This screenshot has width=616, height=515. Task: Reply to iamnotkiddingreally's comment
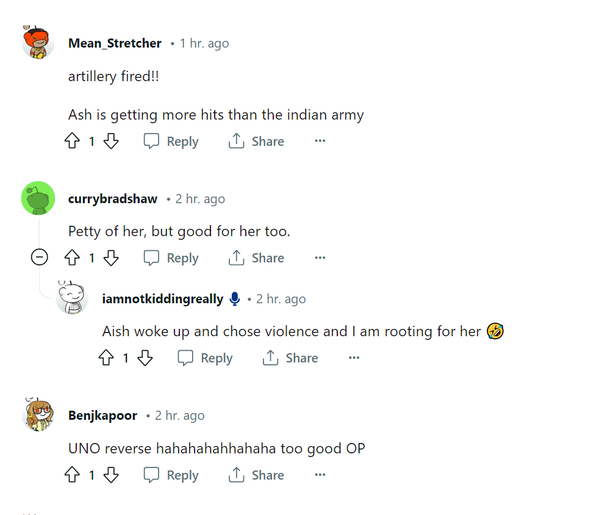coord(205,358)
